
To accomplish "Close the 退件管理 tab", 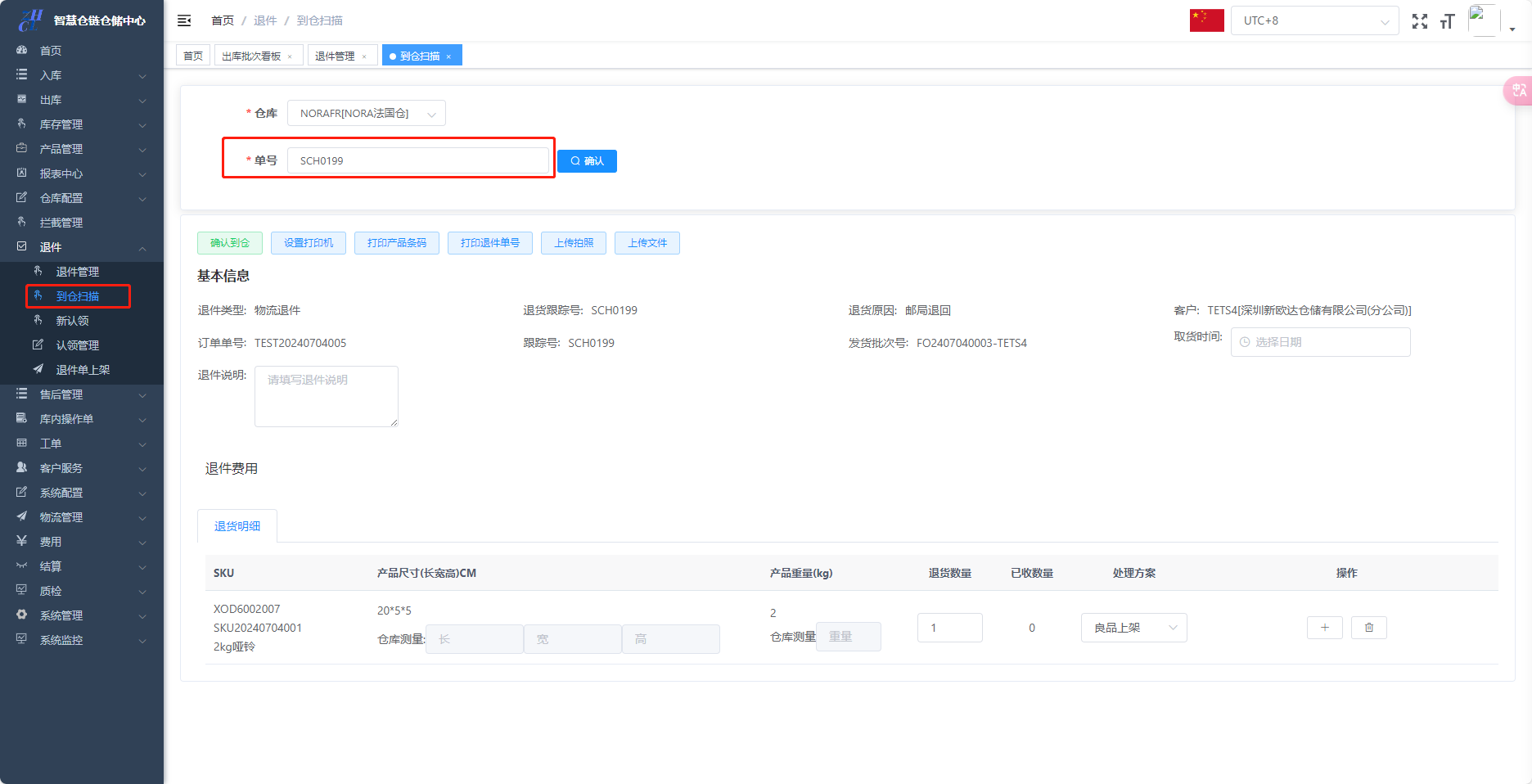I will [364, 56].
